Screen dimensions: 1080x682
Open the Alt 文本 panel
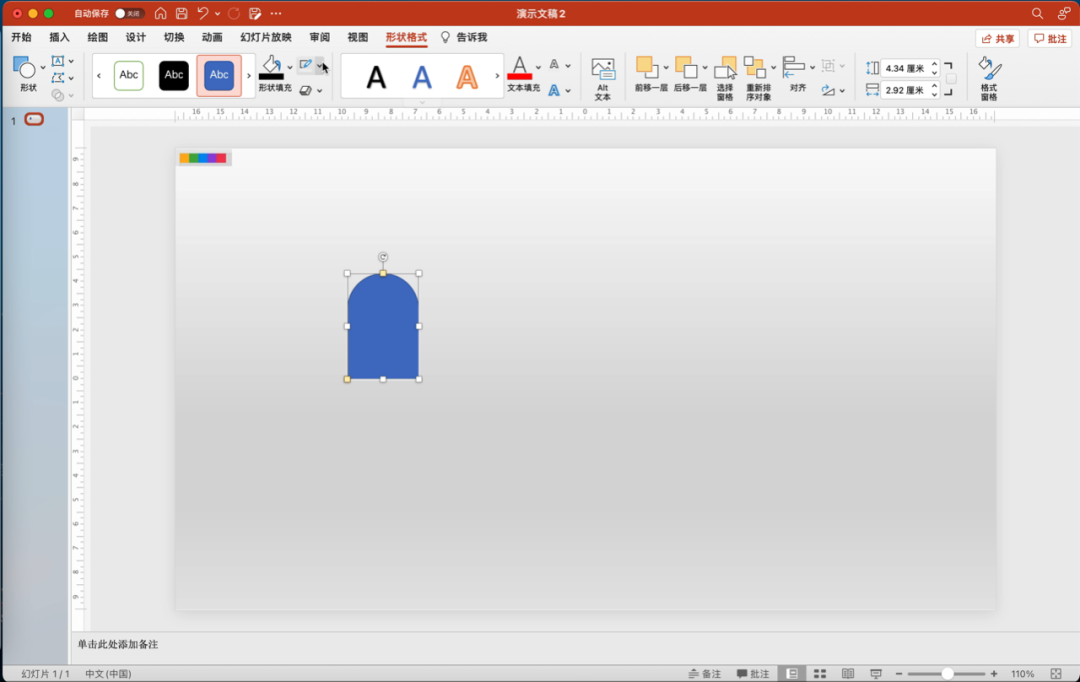tap(603, 79)
